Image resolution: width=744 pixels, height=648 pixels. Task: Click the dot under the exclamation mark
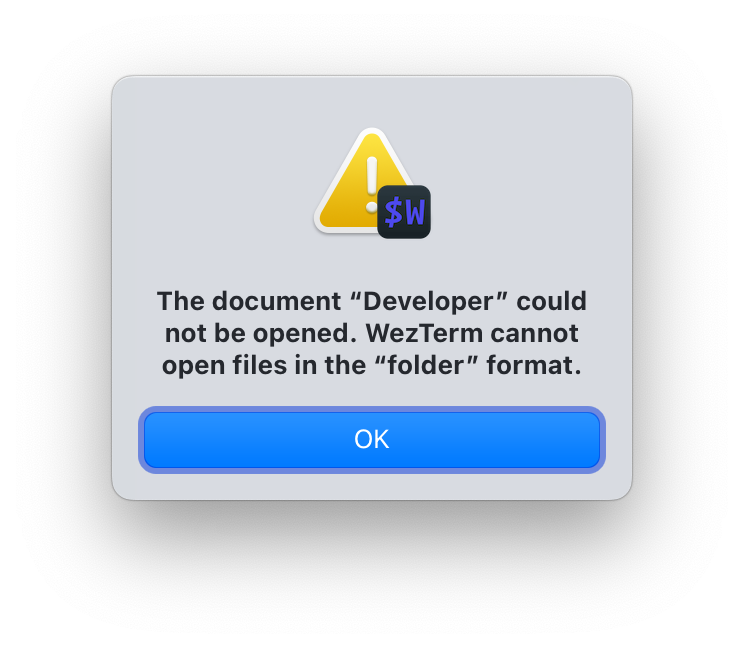tap(371, 207)
